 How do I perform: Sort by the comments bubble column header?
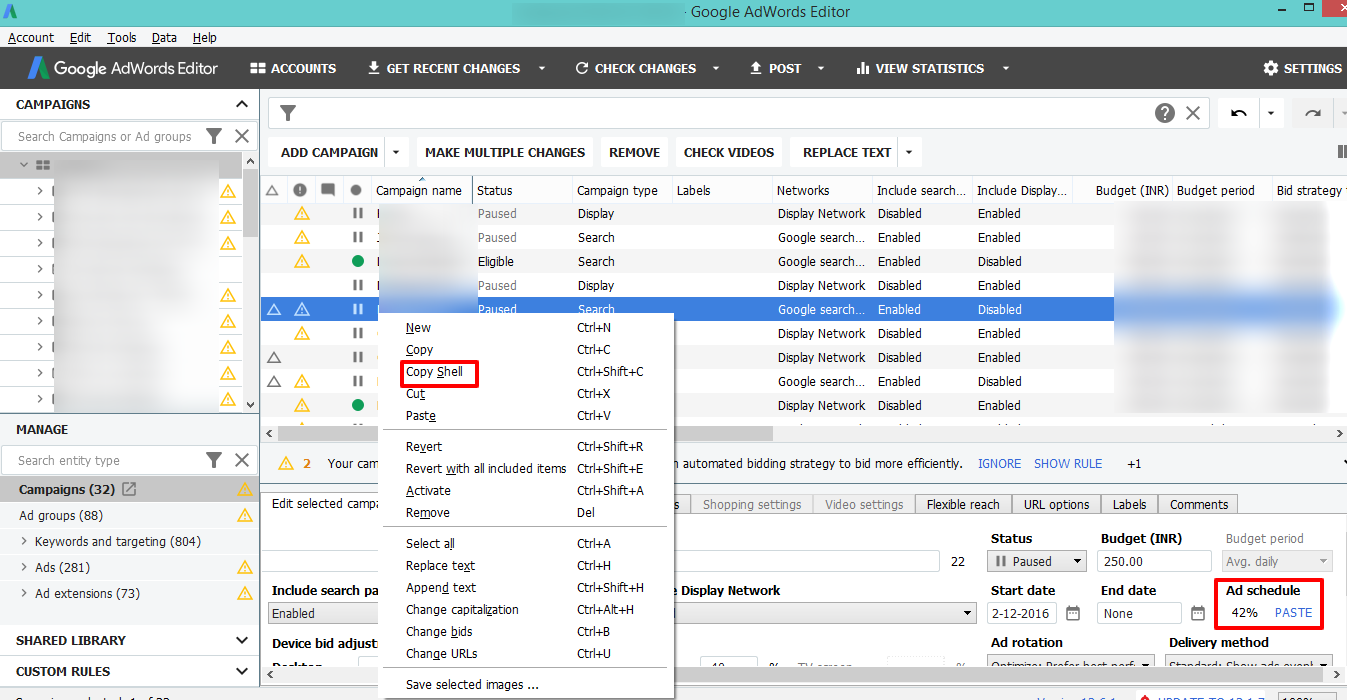(x=328, y=190)
